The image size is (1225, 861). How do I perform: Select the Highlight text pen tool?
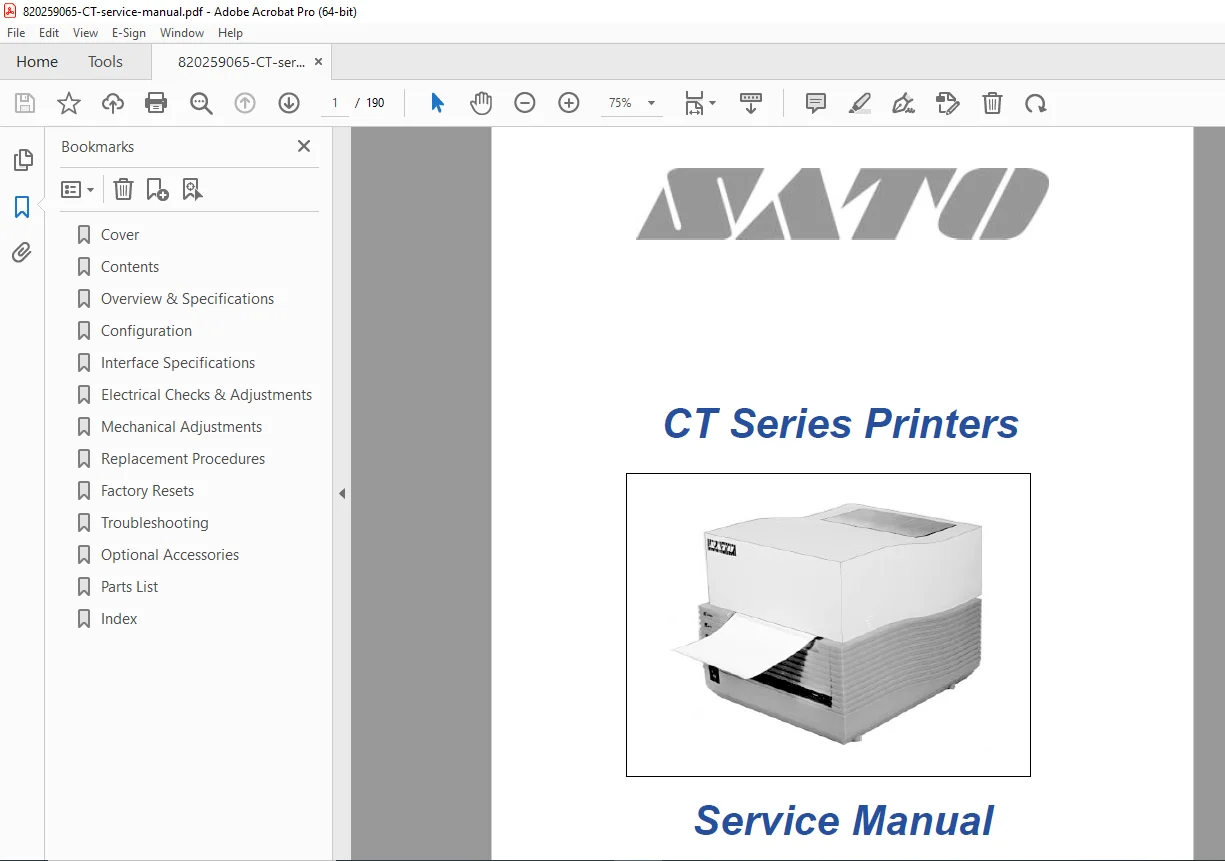point(860,103)
